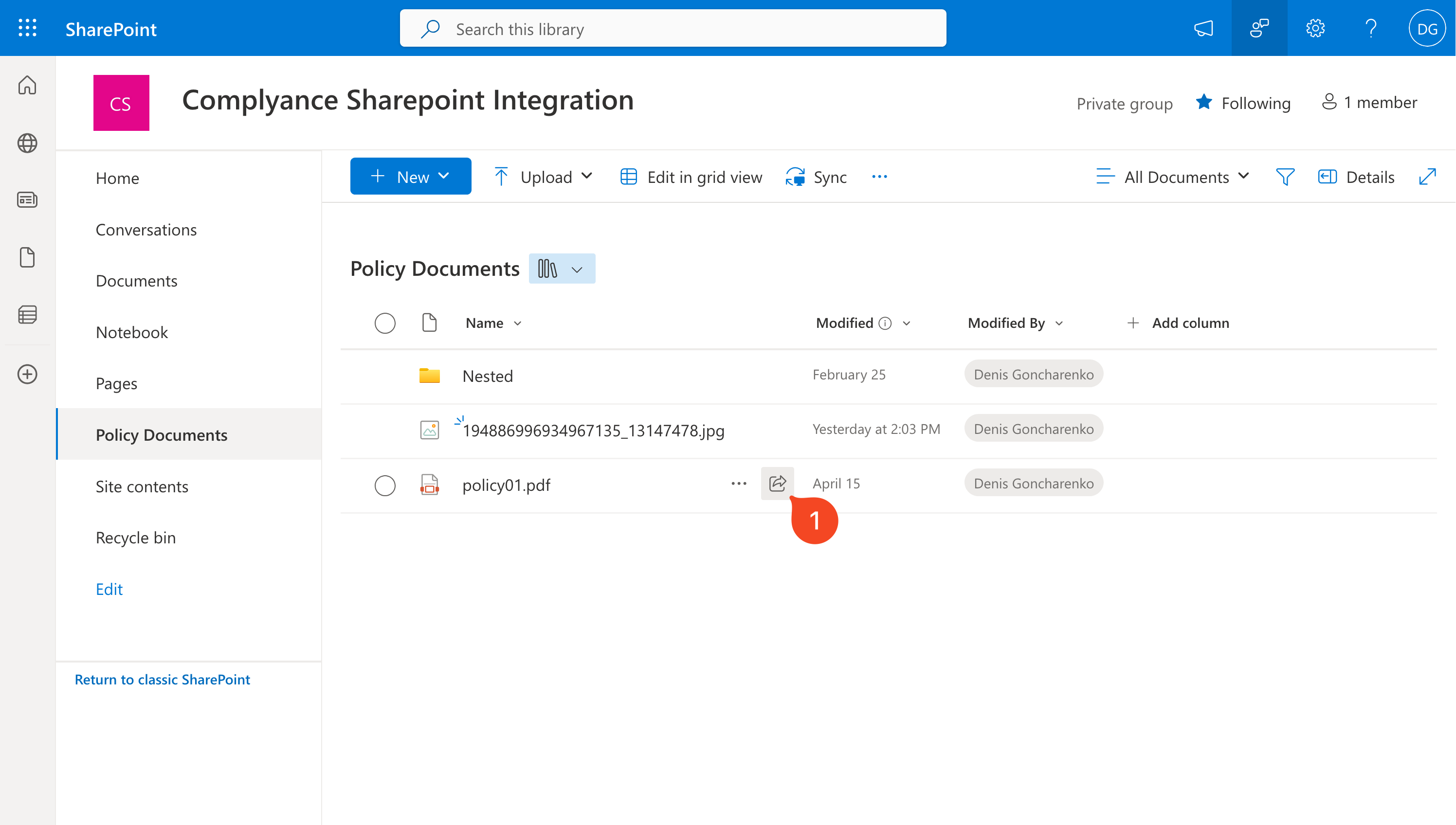Click the CS site logo tile
The image size is (1456, 825).
pyautogui.click(x=121, y=103)
